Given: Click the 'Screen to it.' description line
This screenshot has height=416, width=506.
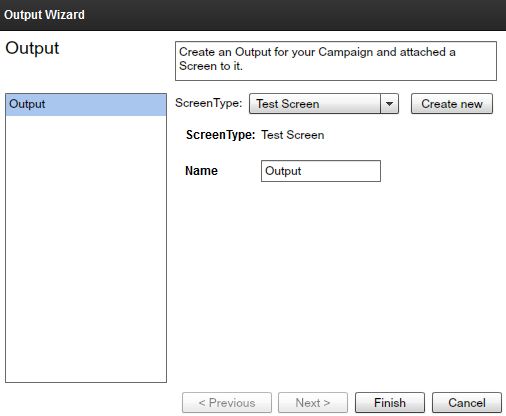Looking at the screenshot, I should [x=211, y=66].
